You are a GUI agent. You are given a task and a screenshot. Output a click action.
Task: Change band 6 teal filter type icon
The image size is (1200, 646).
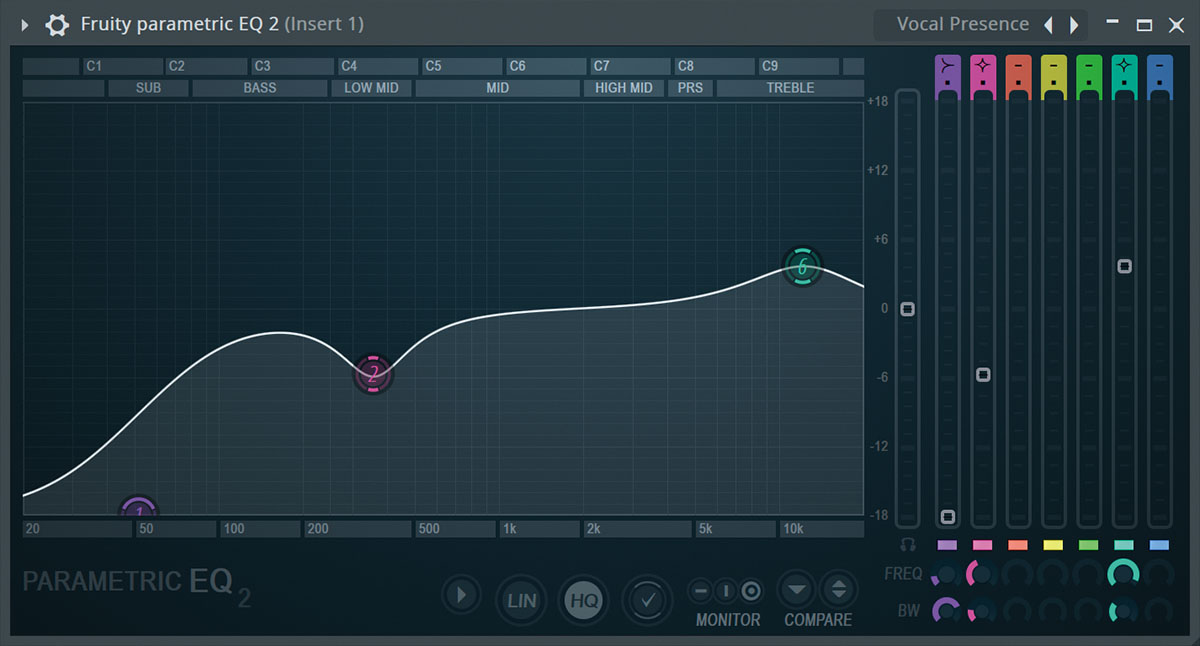click(1124, 67)
